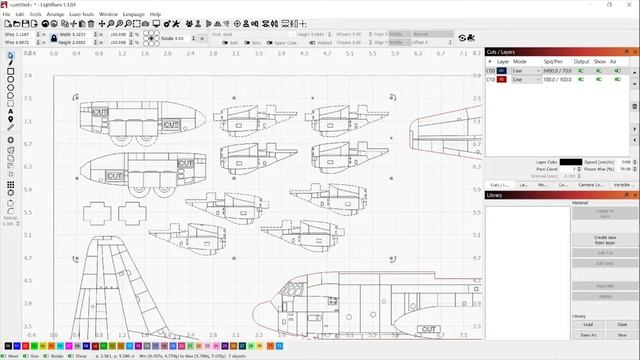The image size is (640, 360).
Task: Click the camera capture icon in toolbar
Action: 145,24
